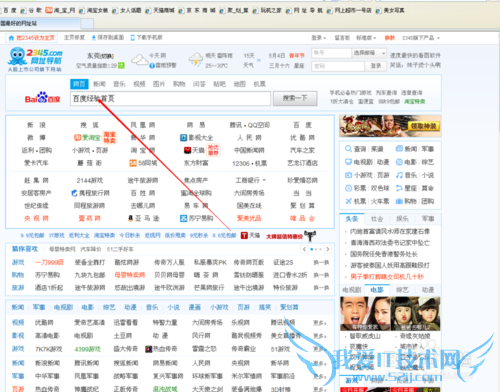
Task: Click the 换肤 skin link
Action: pos(390,38)
